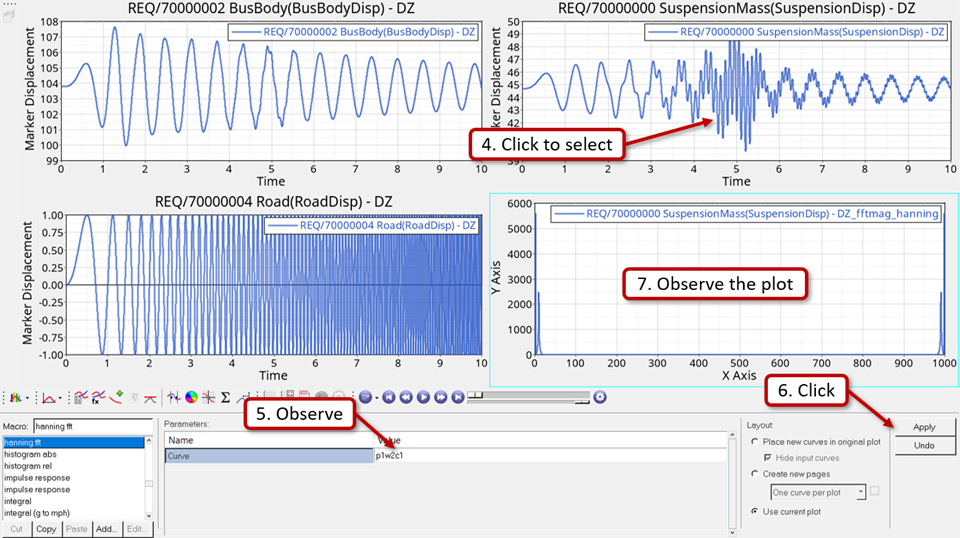960x538 pixels.
Task: Click the Sigma summation toolbar icon
Action: coord(225,397)
